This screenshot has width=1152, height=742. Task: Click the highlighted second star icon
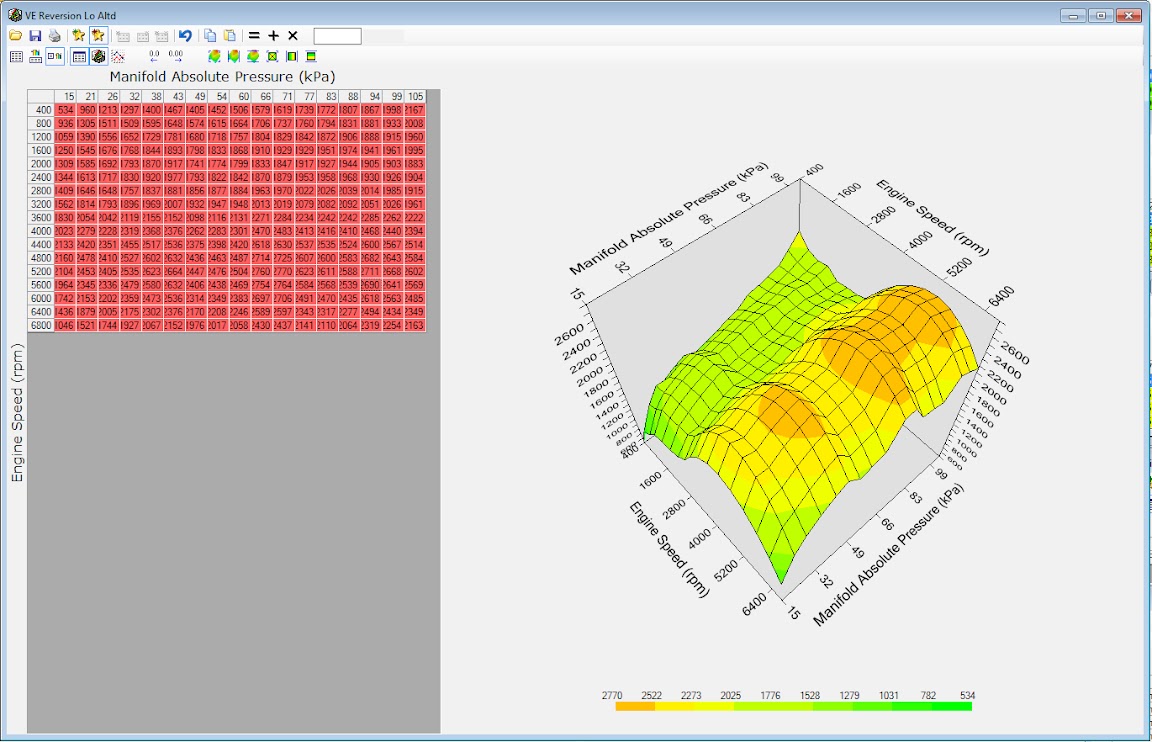[x=98, y=35]
